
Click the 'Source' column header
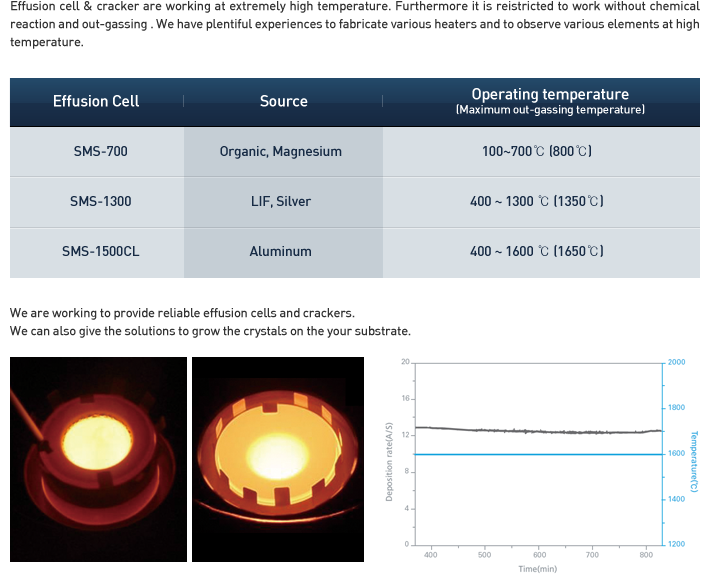pyautogui.click(x=284, y=101)
